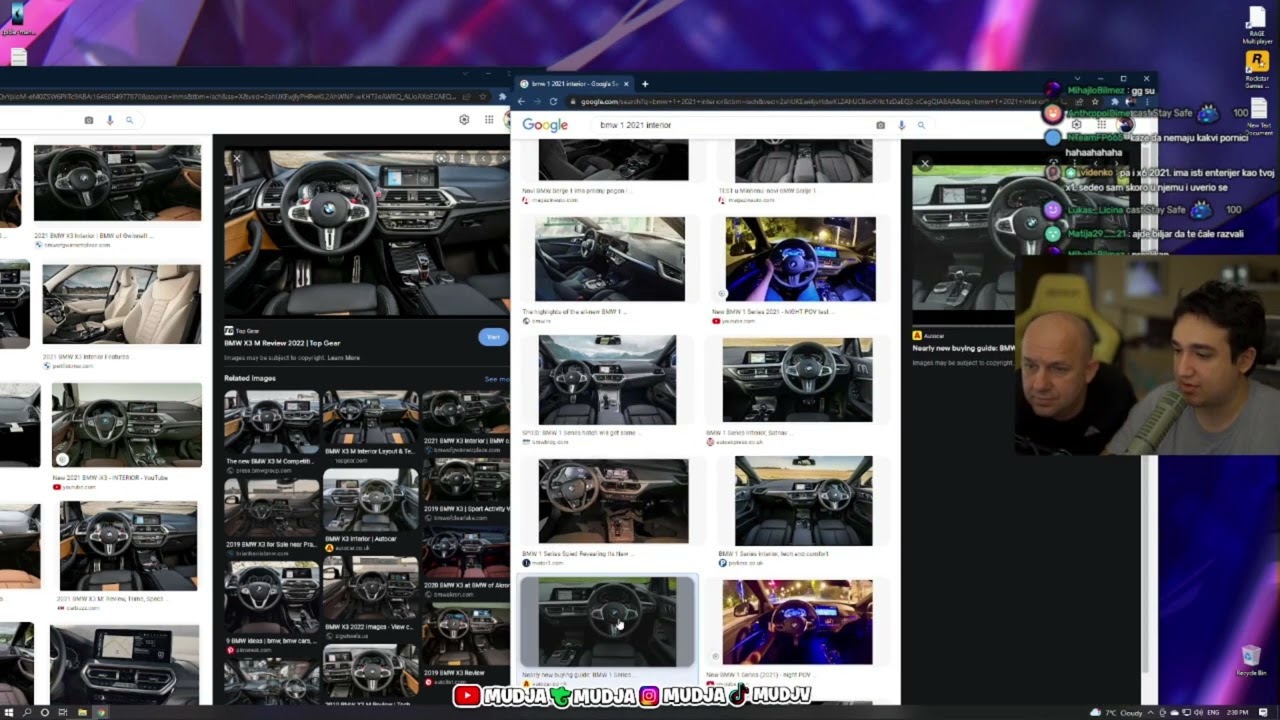1280x720 pixels.
Task: Close the BMW X3 M image preview panel
Action: coord(237,158)
